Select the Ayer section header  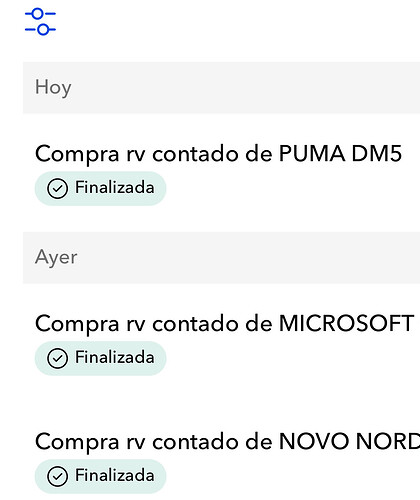[221, 257]
